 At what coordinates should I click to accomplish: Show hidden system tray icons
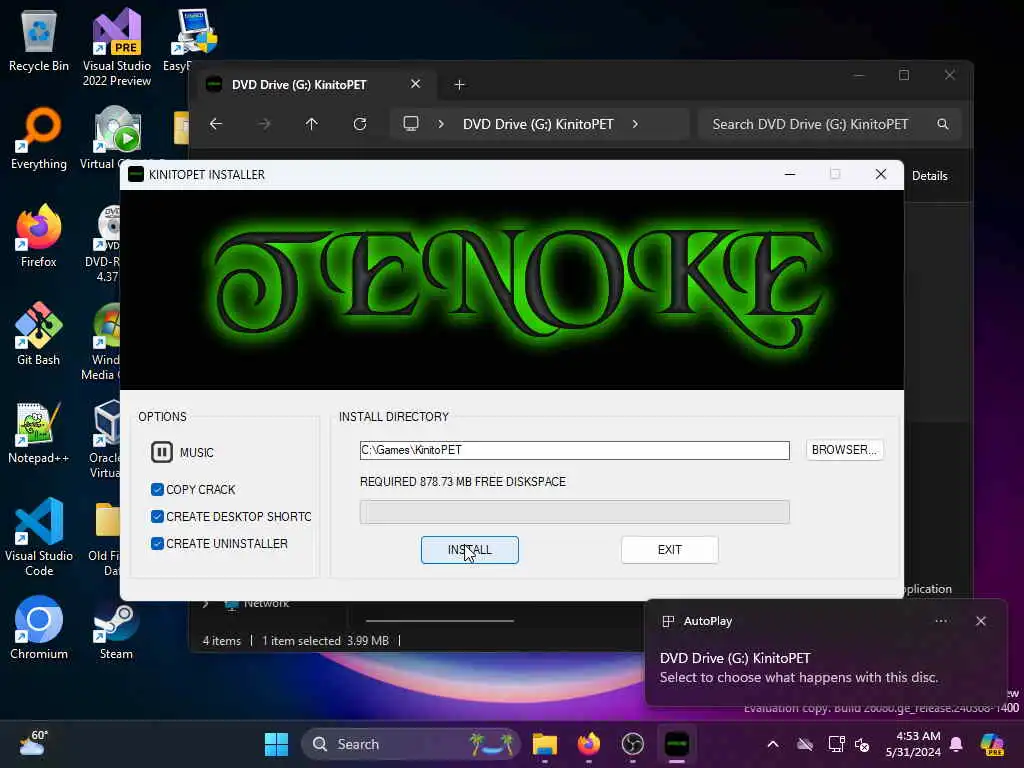(x=773, y=744)
